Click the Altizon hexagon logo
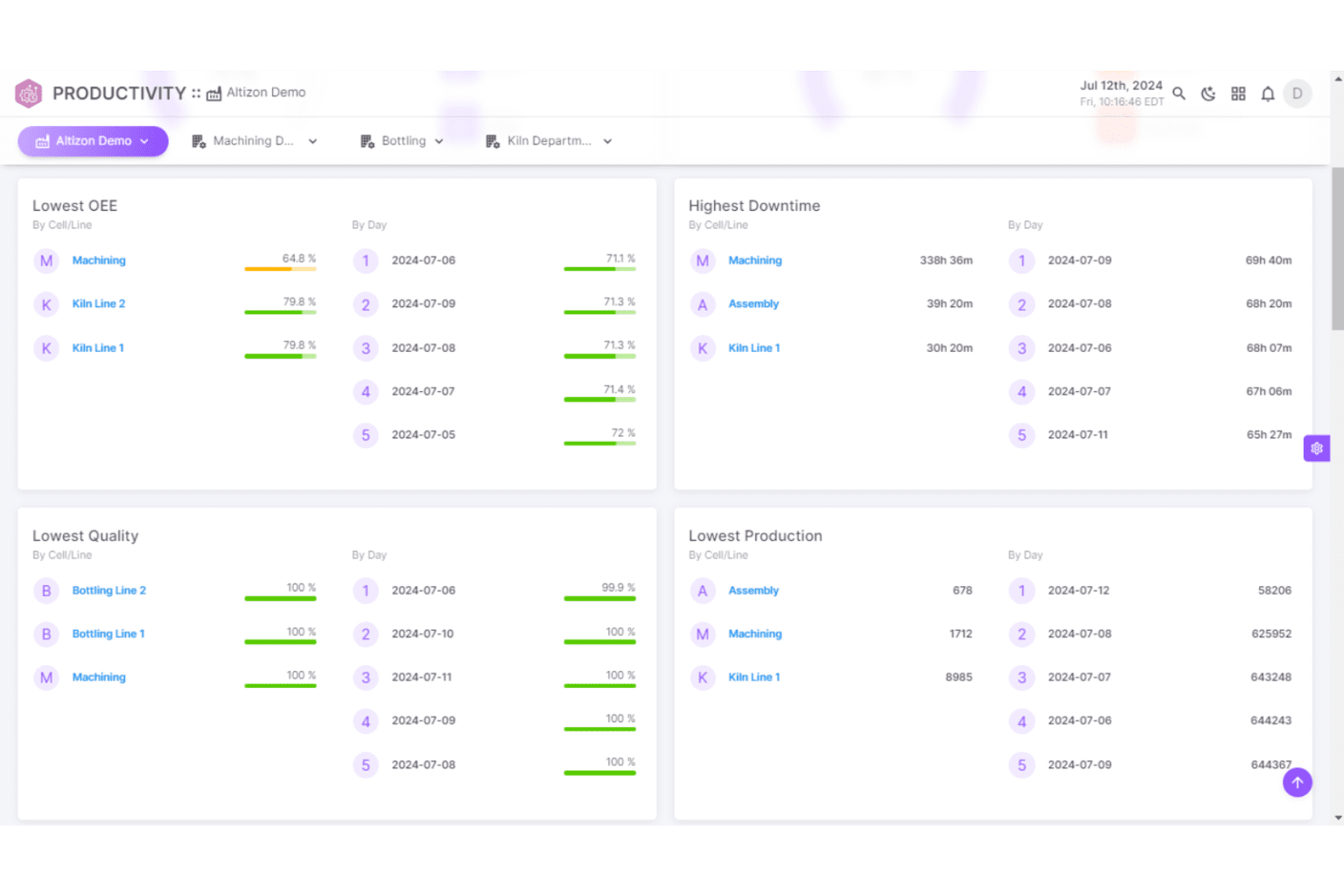The image size is (1344, 896). coord(29,94)
